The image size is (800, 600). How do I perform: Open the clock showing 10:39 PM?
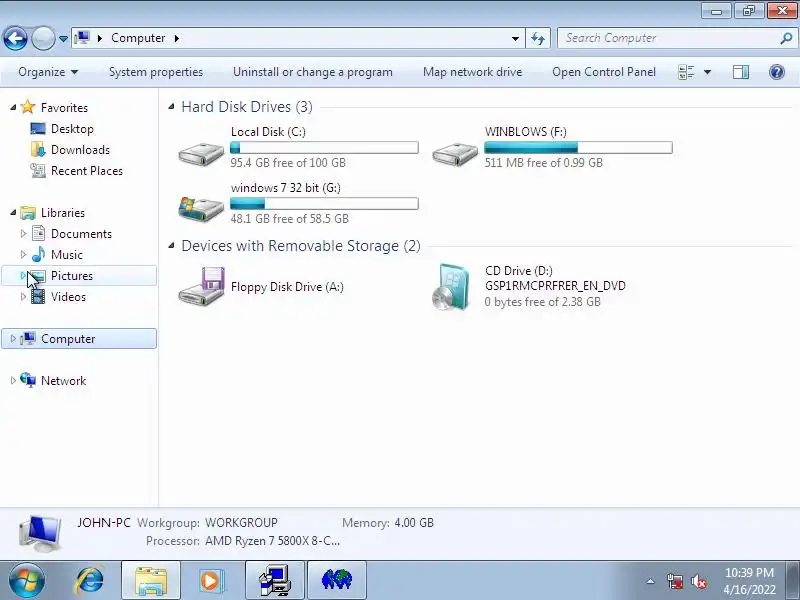tap(749, 581)
